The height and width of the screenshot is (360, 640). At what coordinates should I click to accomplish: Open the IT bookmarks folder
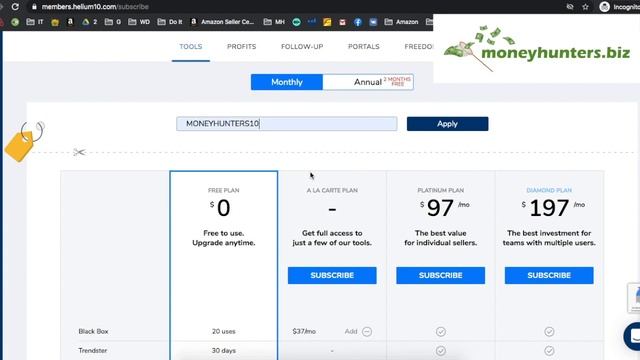pyautogui.click(x=35, y=22)
